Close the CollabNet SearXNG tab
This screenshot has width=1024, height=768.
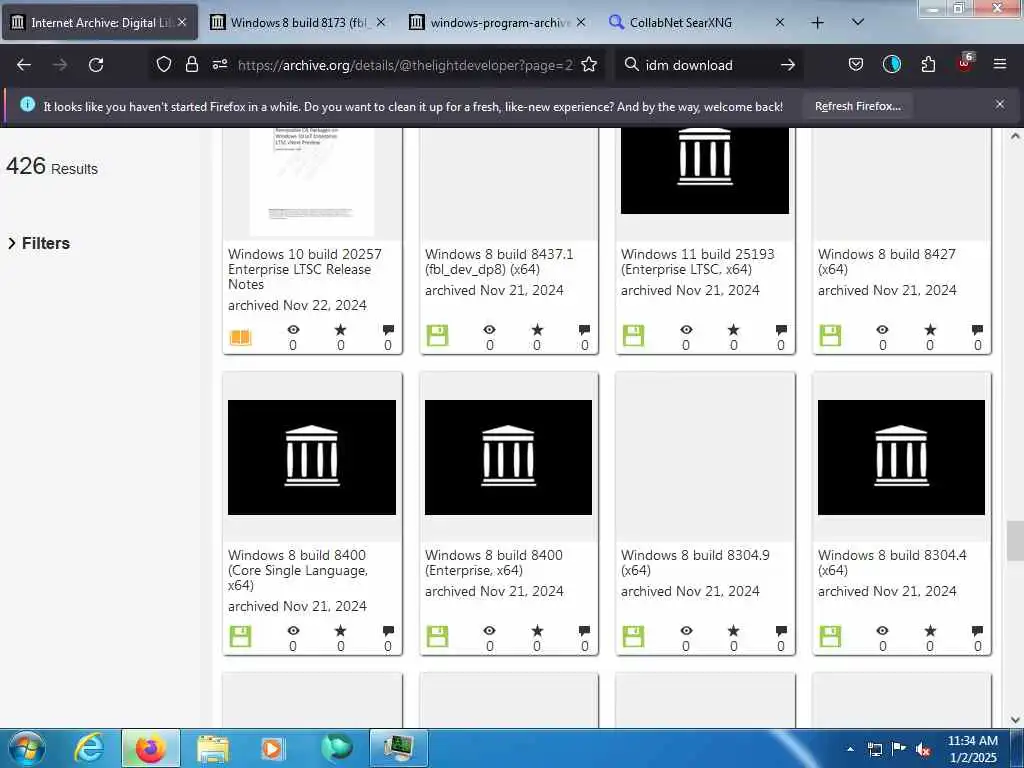pos(780,22)
